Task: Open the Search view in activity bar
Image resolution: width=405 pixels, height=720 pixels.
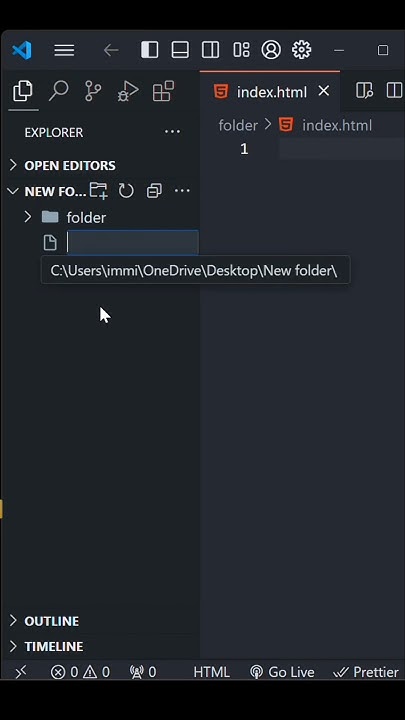Action: [58, 91]
